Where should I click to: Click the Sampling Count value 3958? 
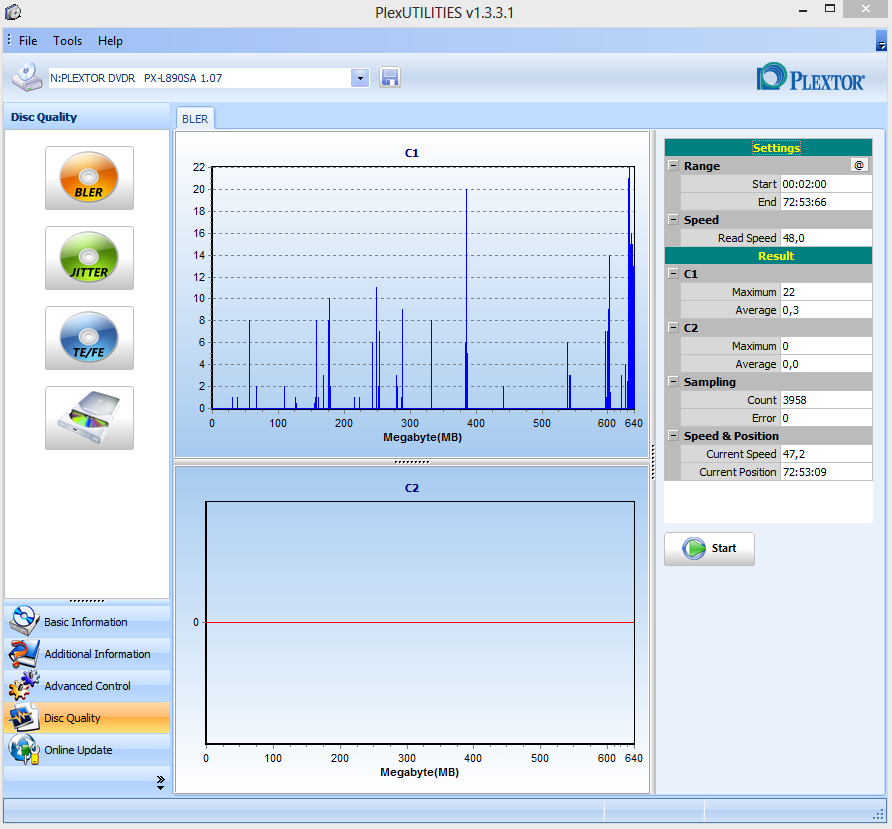coord(826,400)
